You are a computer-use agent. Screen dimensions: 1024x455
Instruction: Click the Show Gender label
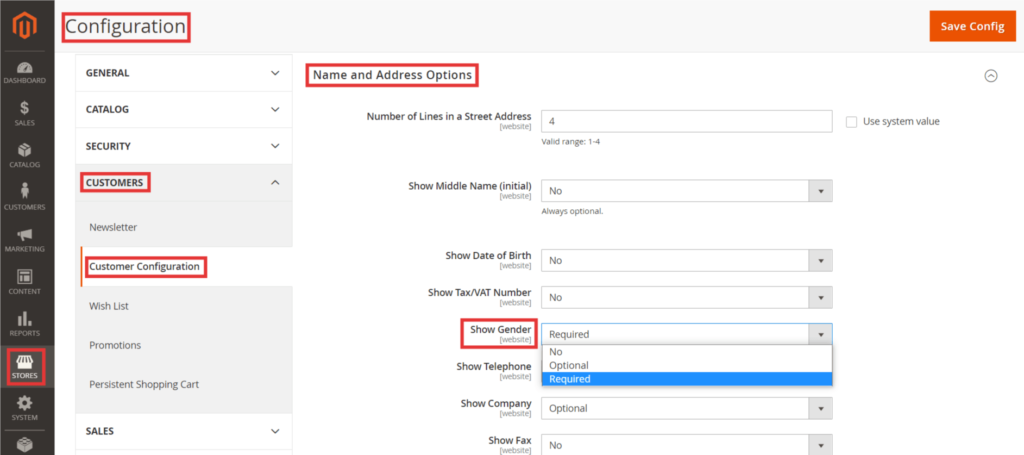point(500,330)
